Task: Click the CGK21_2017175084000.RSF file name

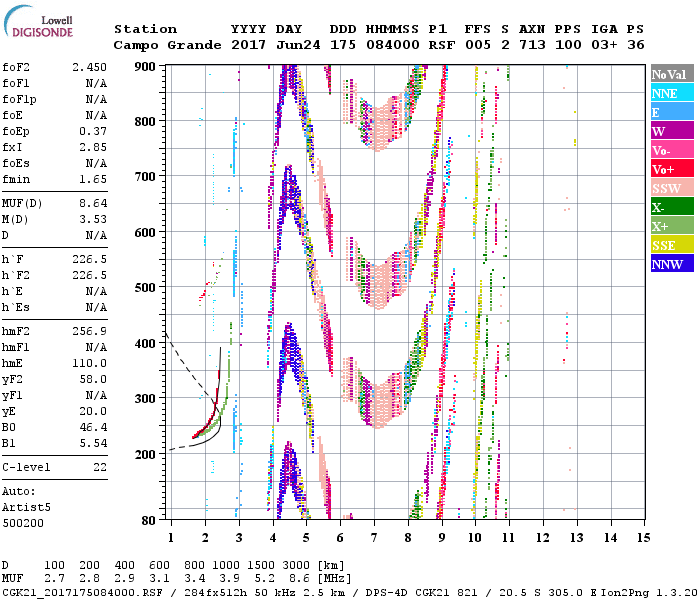Action: (x=83, y=592)
